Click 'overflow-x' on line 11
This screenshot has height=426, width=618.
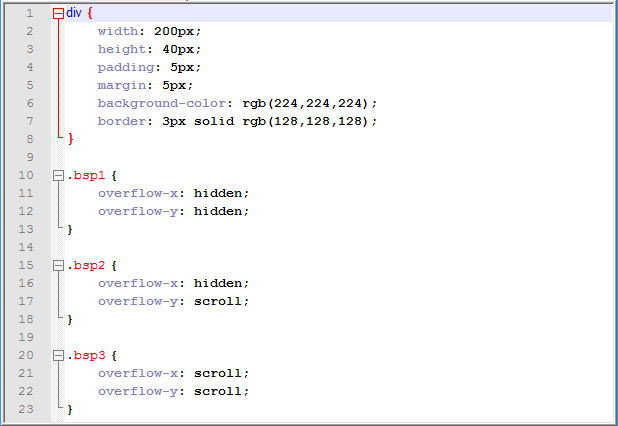[x=138, y=193]
